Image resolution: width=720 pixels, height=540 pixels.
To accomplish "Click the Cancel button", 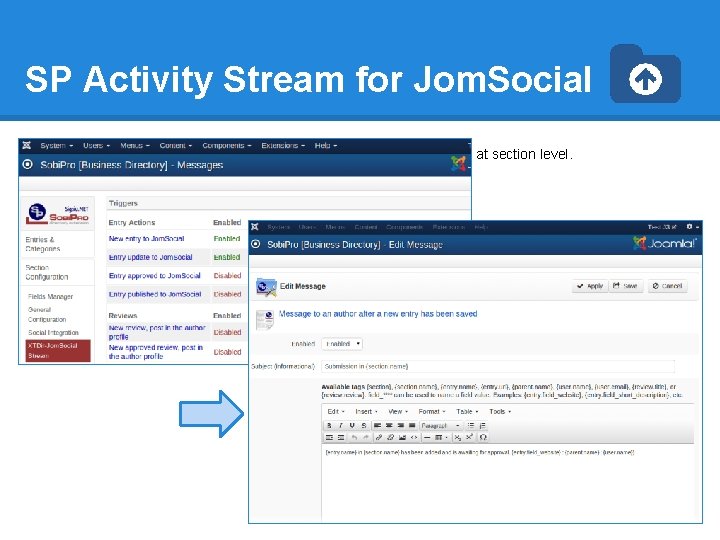I will point(668,286).
